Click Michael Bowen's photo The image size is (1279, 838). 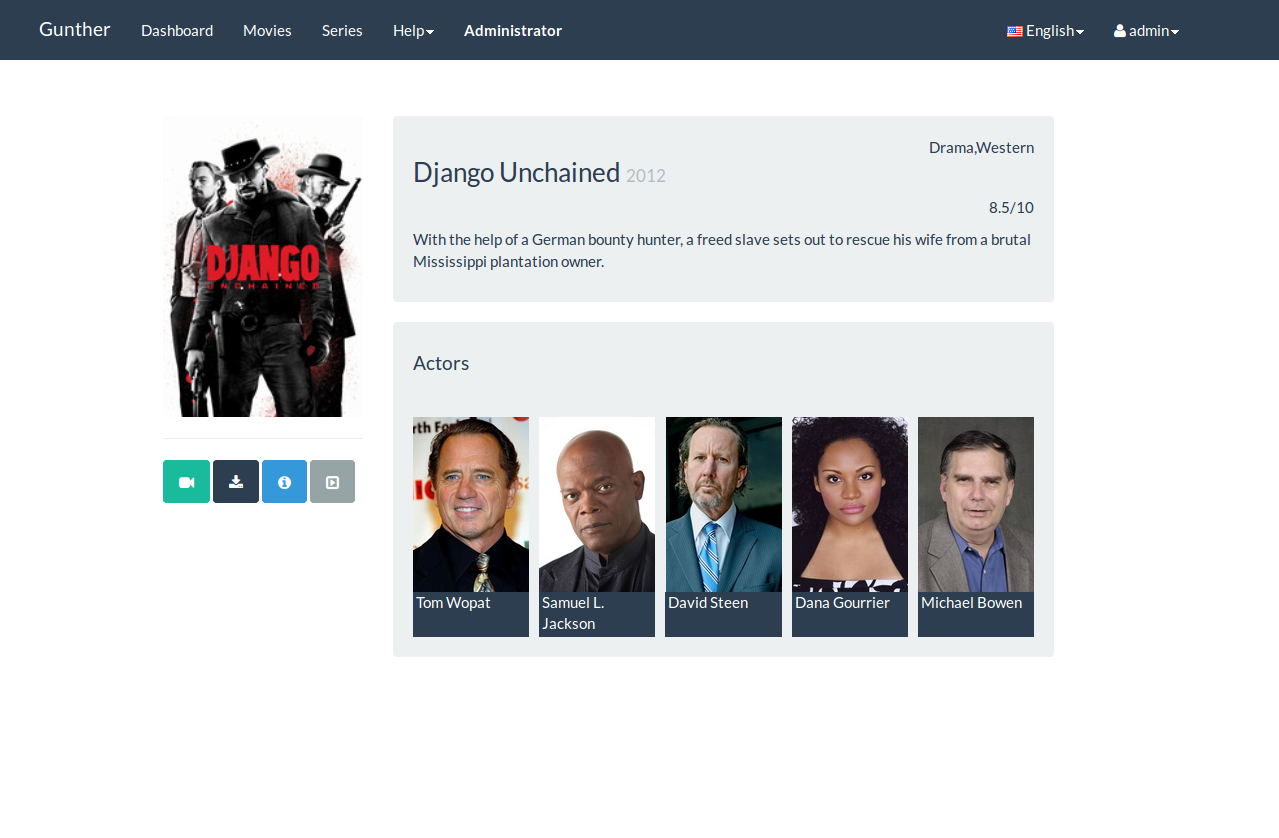[976, 504]
